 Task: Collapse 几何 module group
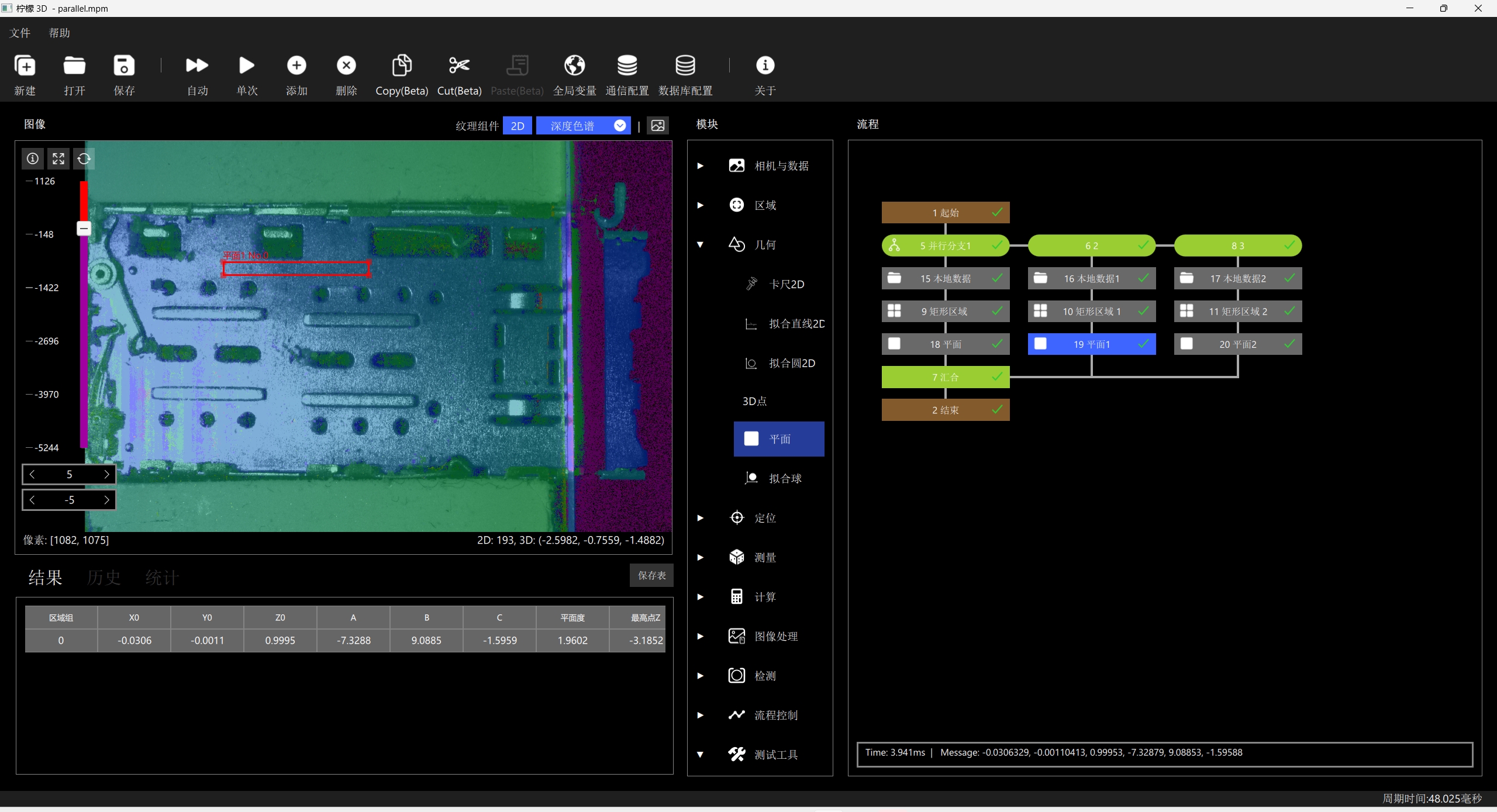coord(701,245)
